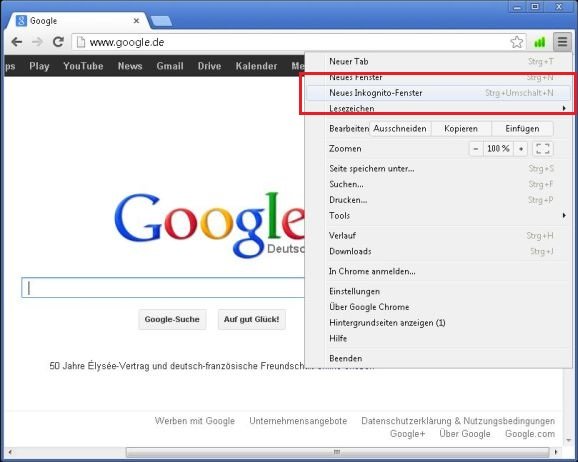Click the Auf gut Glück! button
This screenshot has width=578, height=462.
pyautogui.click(x=252, y=319)
